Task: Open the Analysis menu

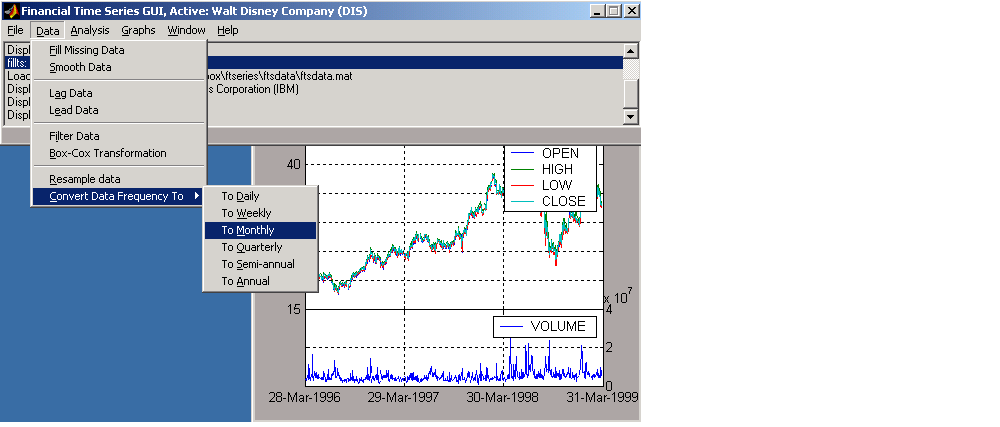Action: pyautogui.click(x=90, y=30)
